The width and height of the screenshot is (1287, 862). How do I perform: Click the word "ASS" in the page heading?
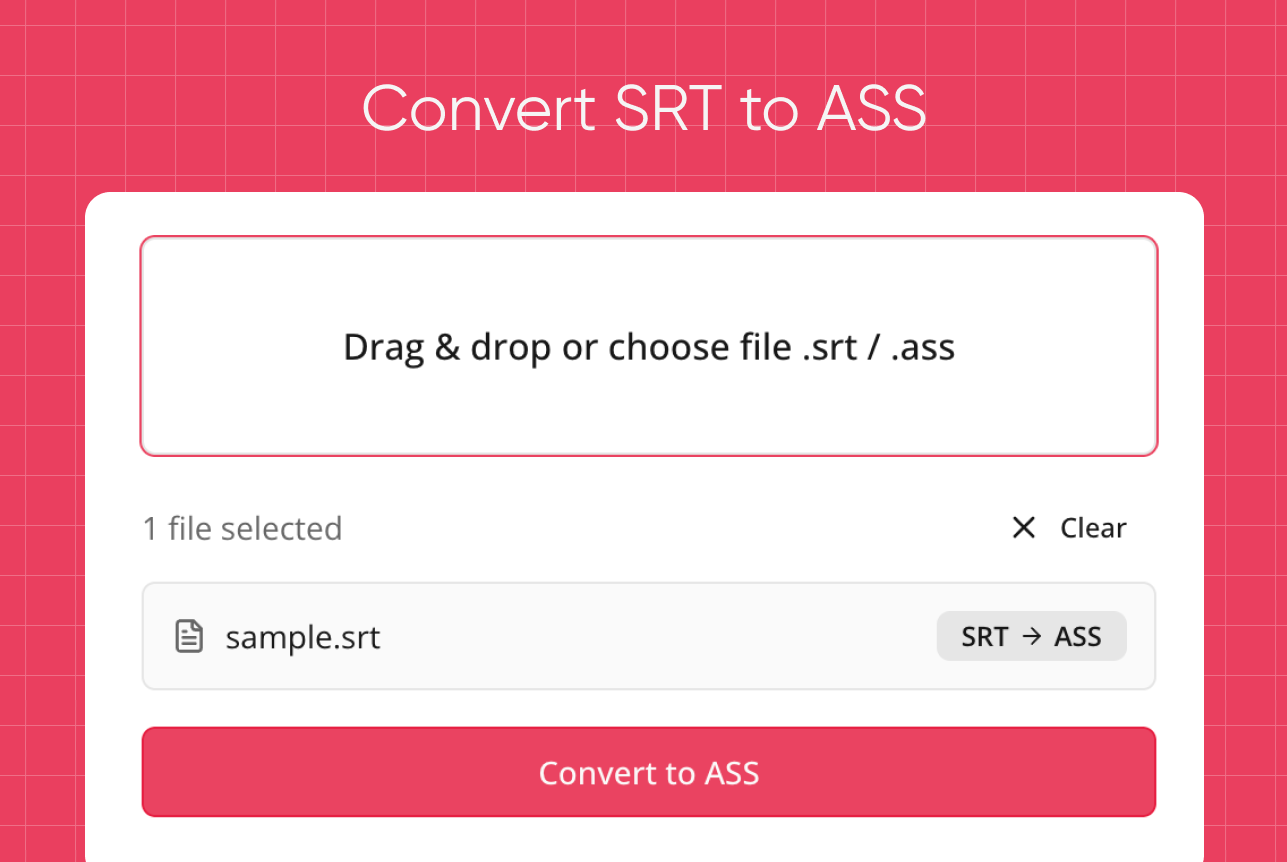click(x=871, y=108)
